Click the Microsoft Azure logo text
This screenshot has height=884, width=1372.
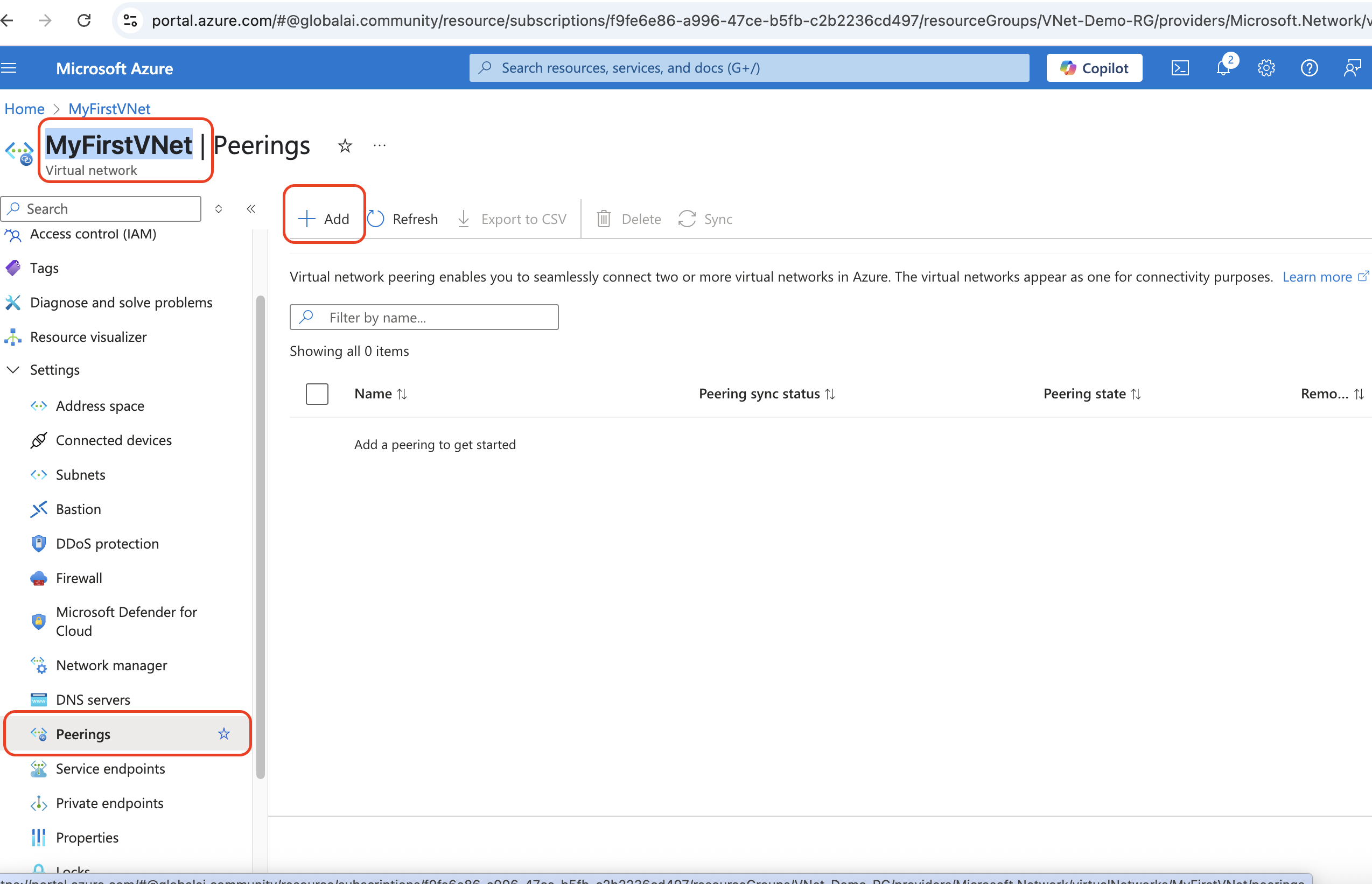114,68
